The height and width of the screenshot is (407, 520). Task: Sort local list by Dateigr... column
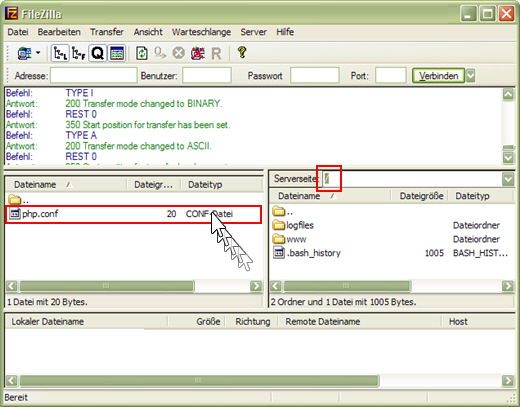(153, 184)
